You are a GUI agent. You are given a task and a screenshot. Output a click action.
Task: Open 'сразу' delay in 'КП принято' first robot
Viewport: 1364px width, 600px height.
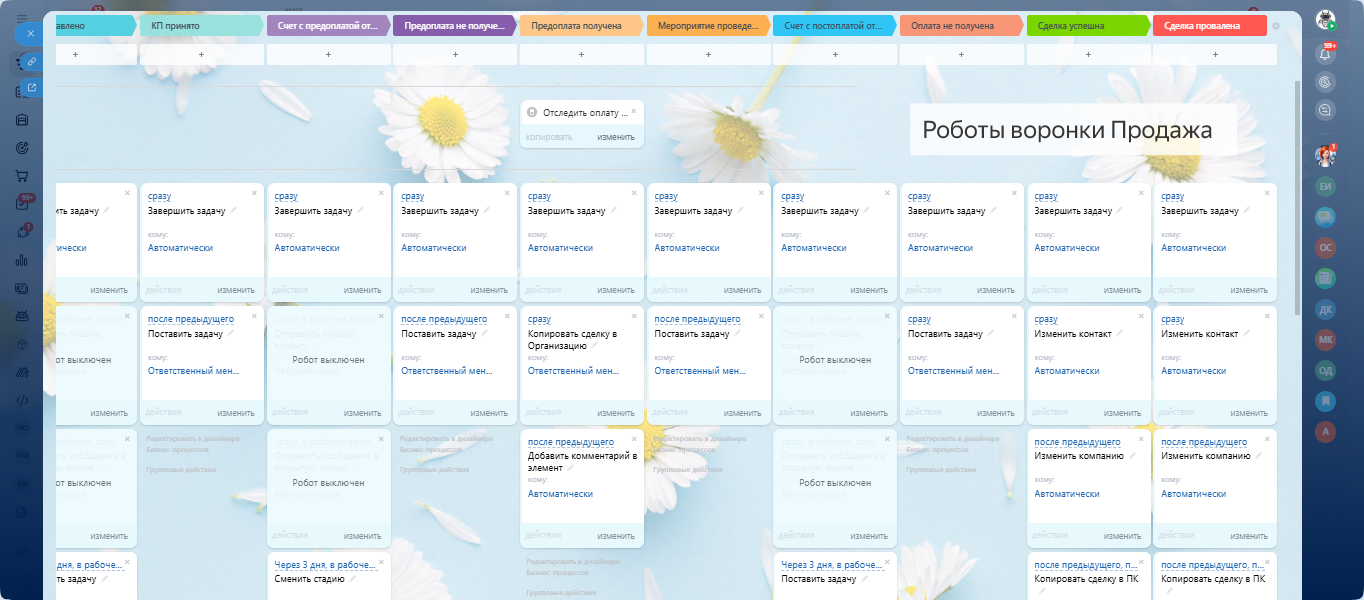[159, 196]
